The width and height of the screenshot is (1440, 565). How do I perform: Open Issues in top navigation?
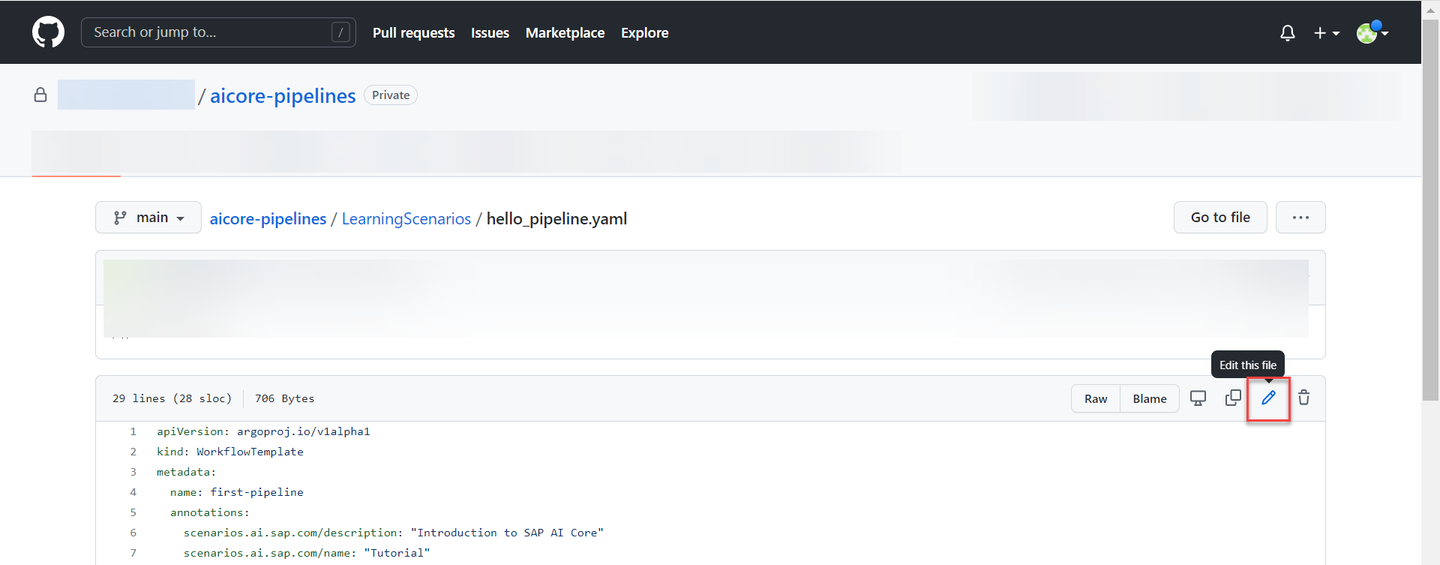(490, 33)
